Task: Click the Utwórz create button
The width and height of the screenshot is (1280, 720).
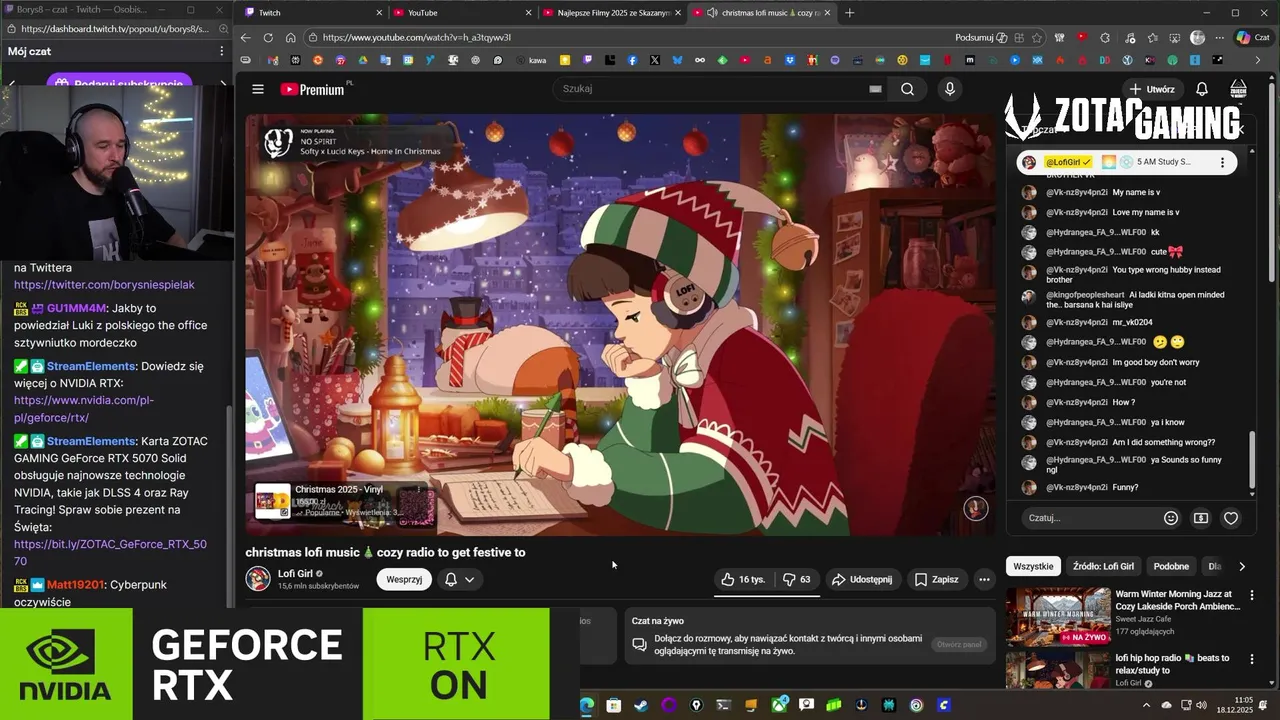Action: [x=1152, y=89]
